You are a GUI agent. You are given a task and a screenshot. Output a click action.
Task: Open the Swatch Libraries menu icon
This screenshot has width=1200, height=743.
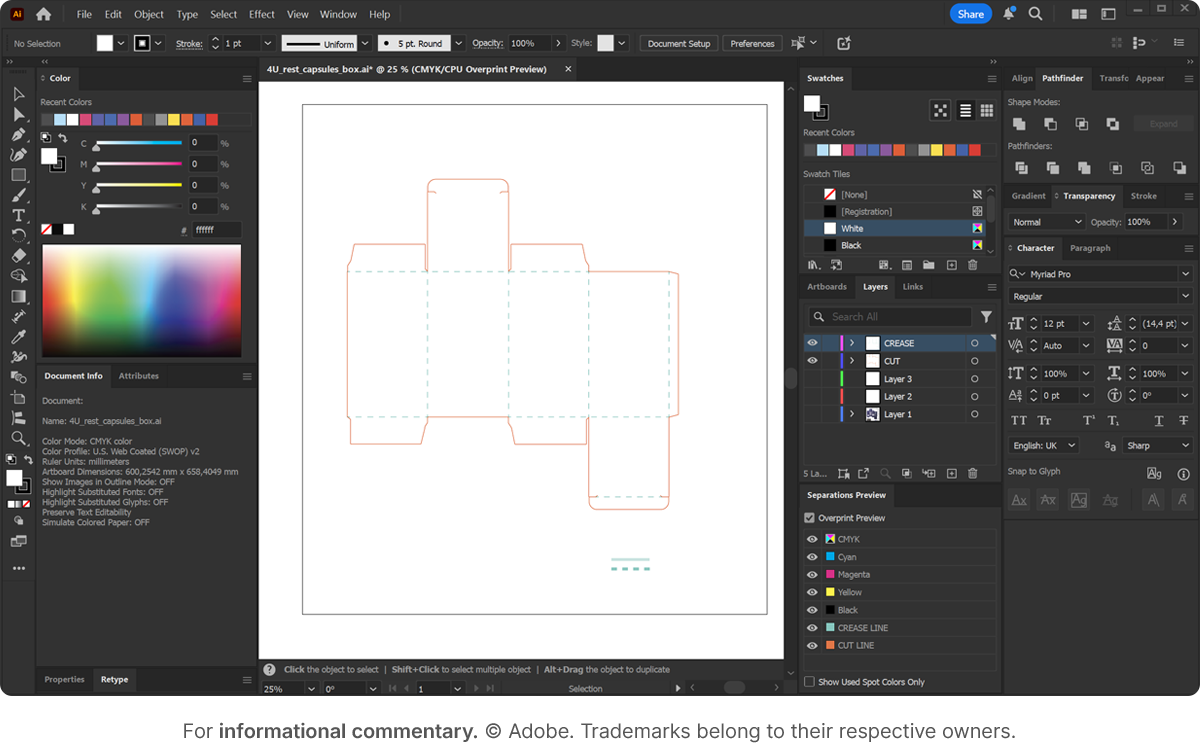pos(813,265)
